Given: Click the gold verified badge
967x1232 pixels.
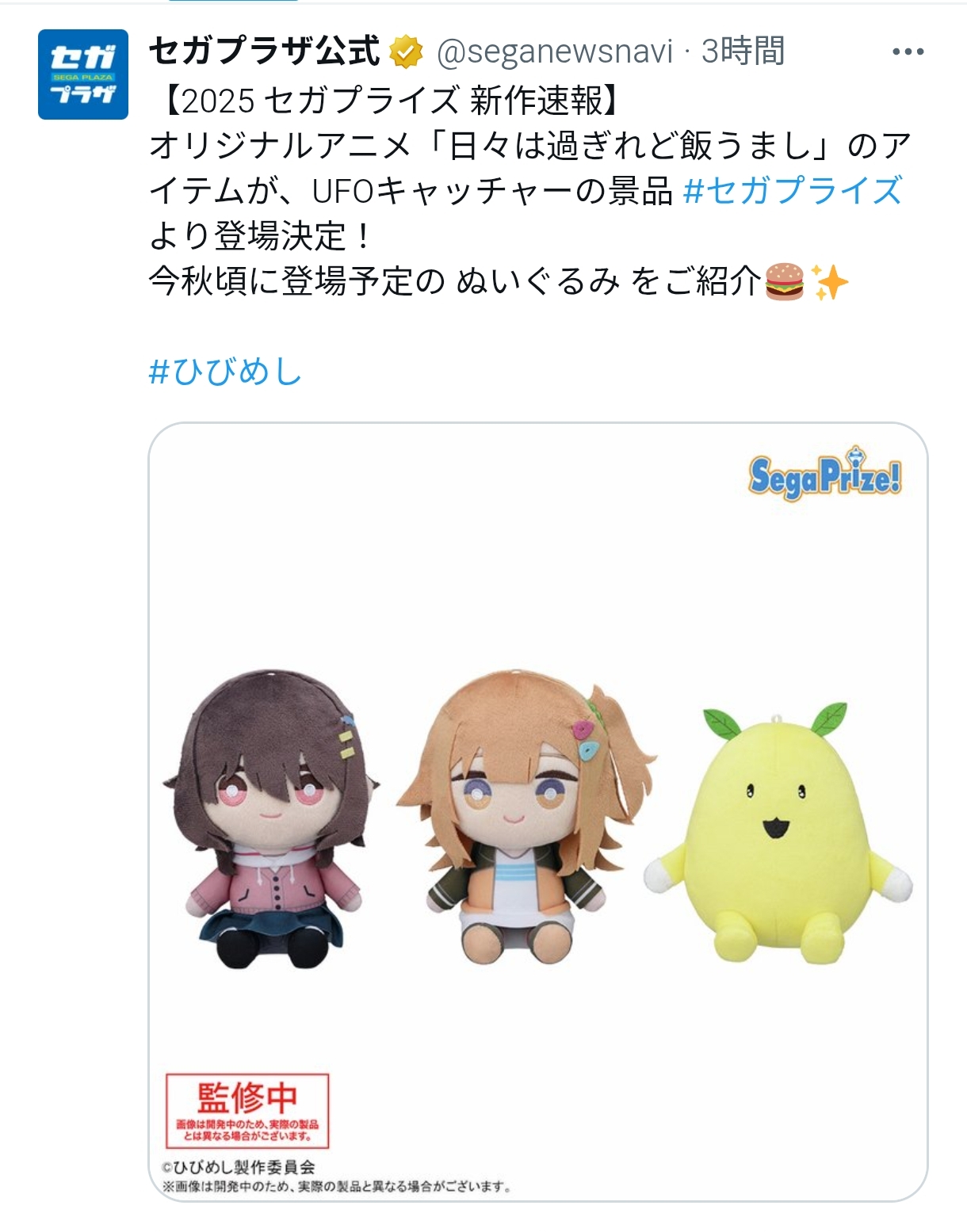Looking at the screenshot, I should click(405, 51).
